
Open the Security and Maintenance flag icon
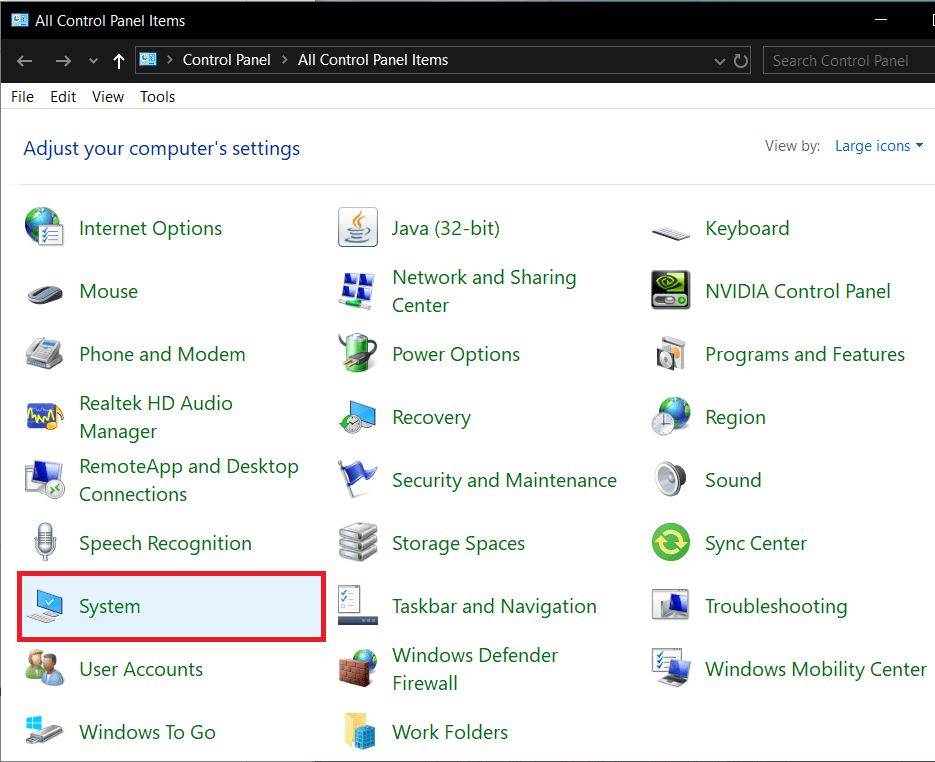point(357,479)
